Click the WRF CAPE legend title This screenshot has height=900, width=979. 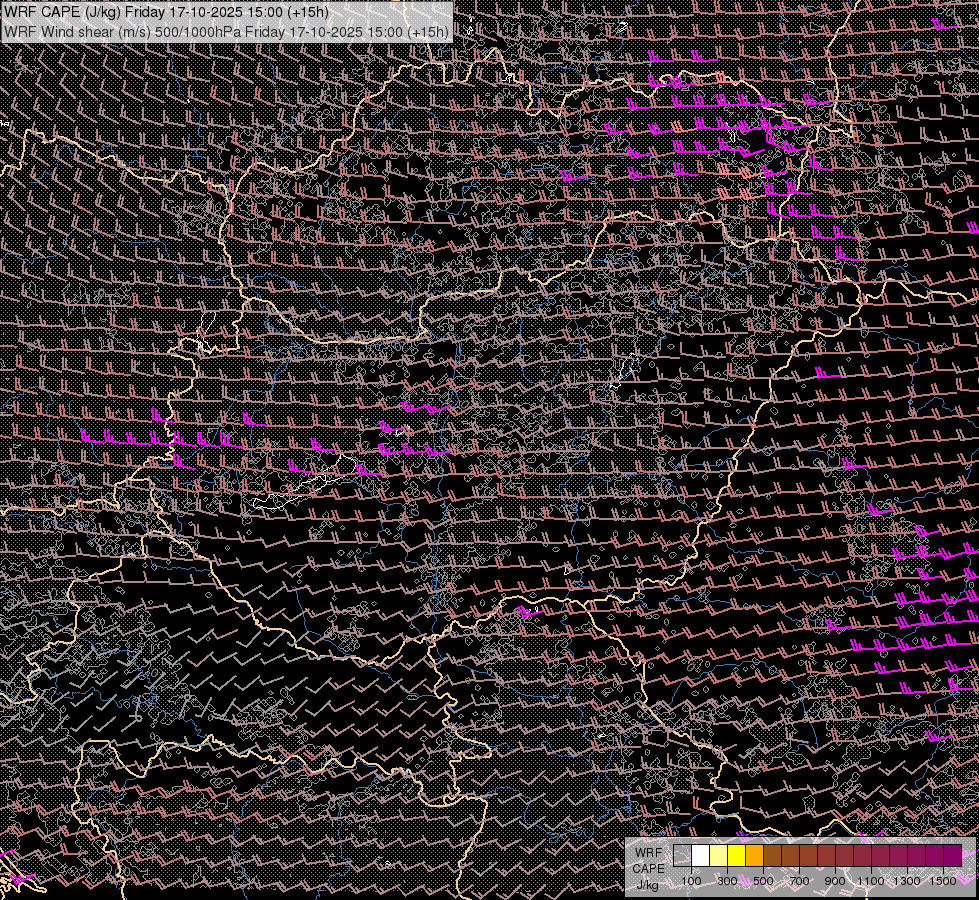coord(648,861)
